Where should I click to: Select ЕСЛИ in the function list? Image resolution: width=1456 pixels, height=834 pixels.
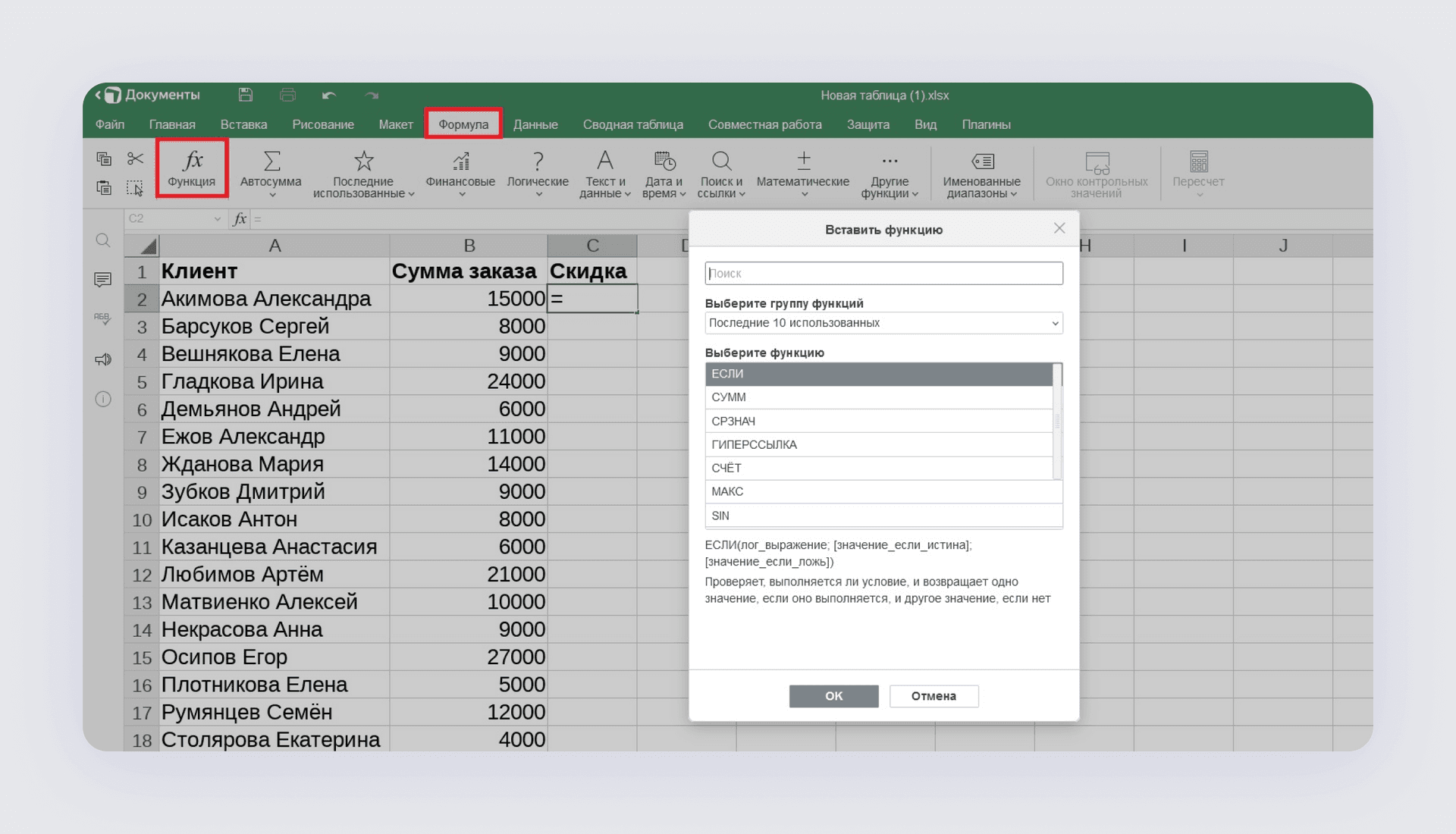879,374
